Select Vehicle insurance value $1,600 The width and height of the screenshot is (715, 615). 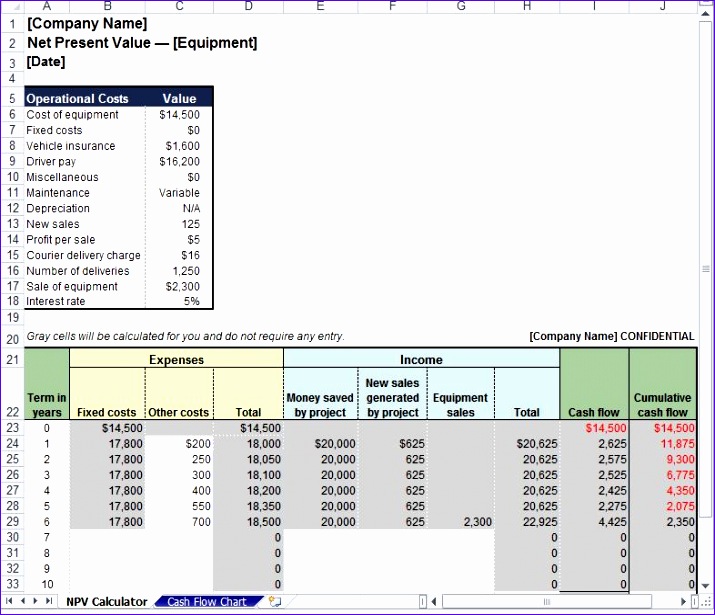pyautogui.click(x=179, y=146)
